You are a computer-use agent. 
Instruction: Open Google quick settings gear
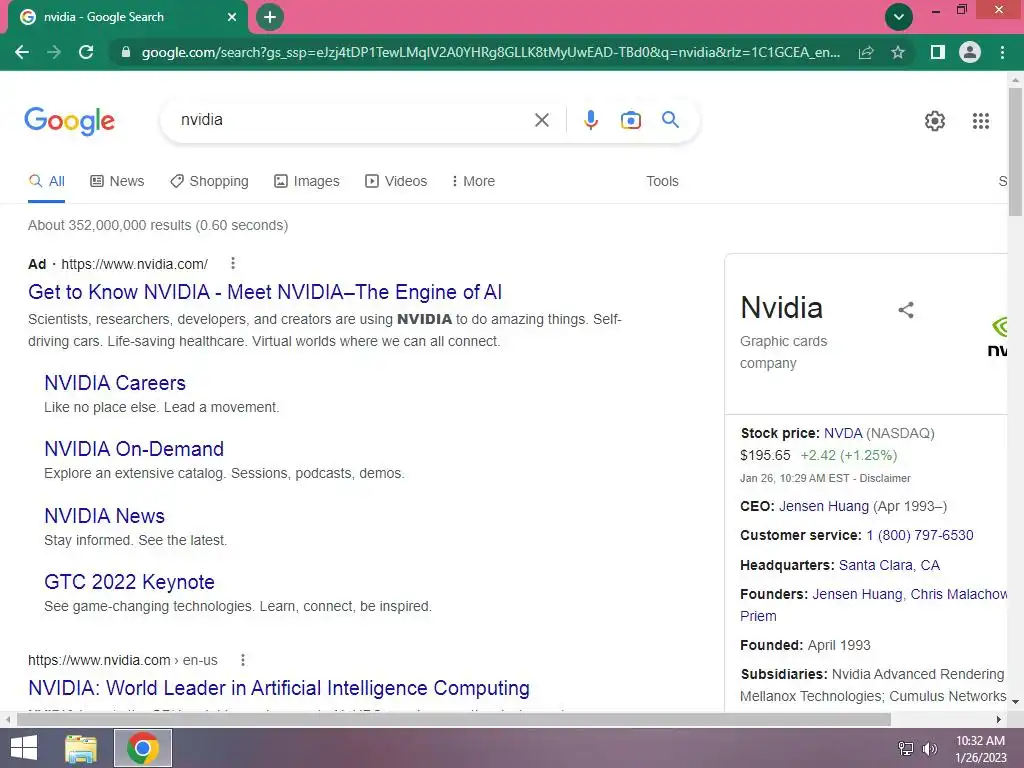(935, 121)
